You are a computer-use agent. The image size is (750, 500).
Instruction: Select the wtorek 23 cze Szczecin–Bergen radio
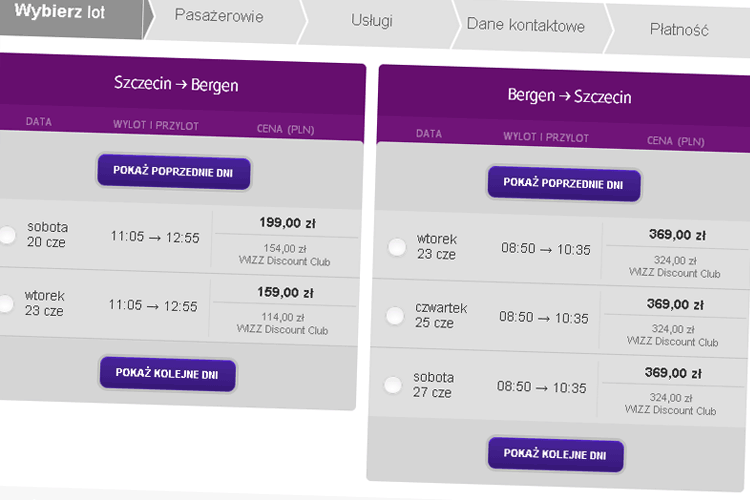point(5,303)
